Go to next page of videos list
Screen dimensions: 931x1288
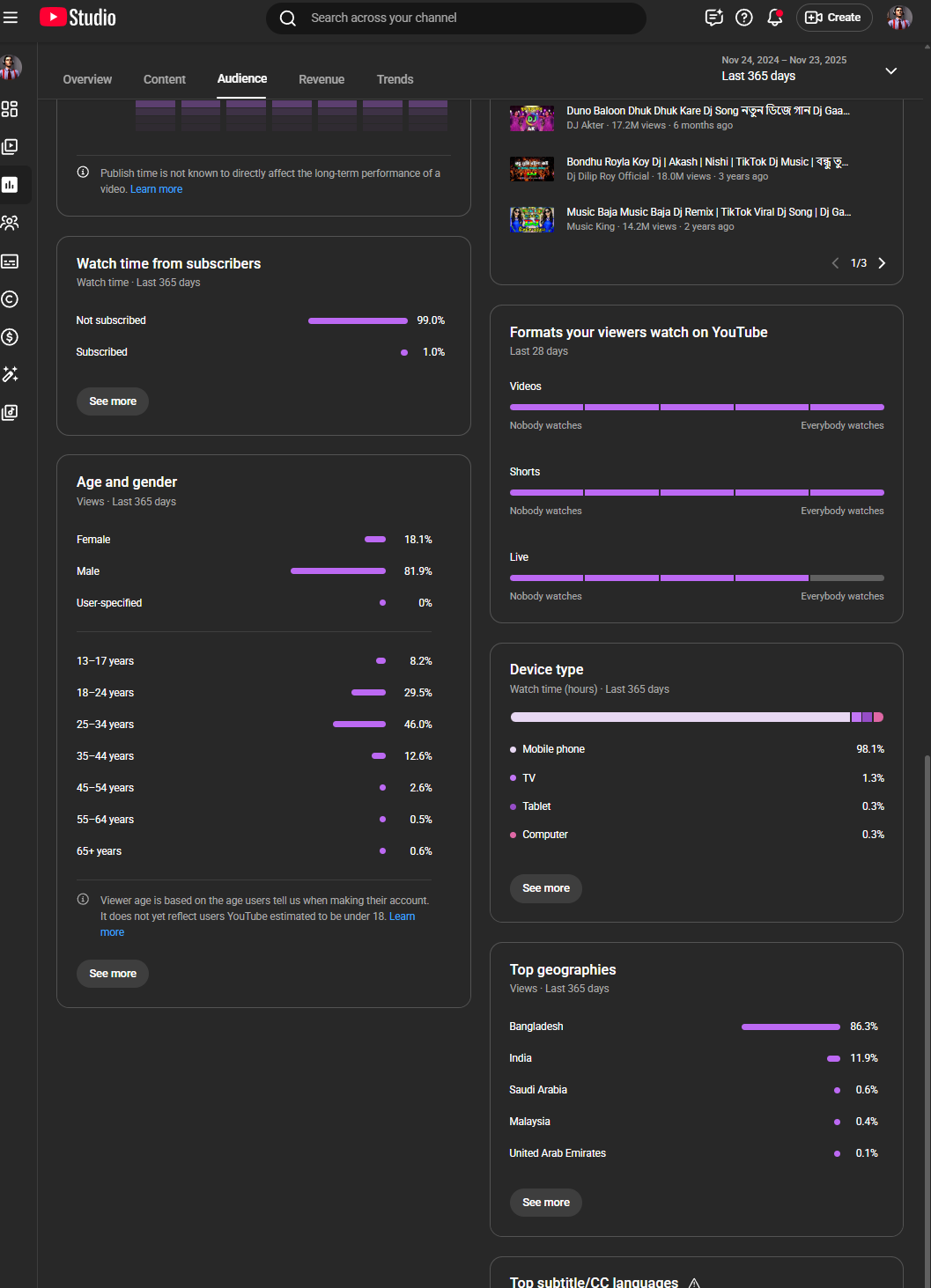coord(882,263)
